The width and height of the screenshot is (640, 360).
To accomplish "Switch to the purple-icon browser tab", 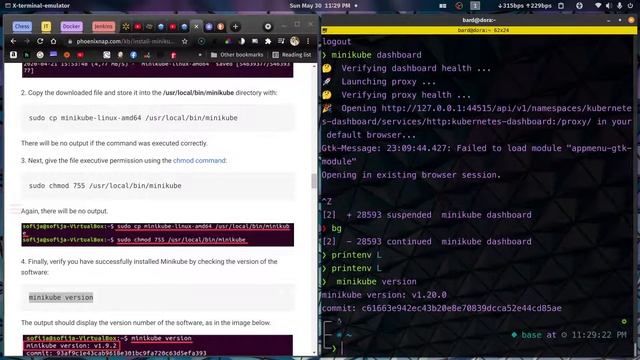I will (209, 27).
